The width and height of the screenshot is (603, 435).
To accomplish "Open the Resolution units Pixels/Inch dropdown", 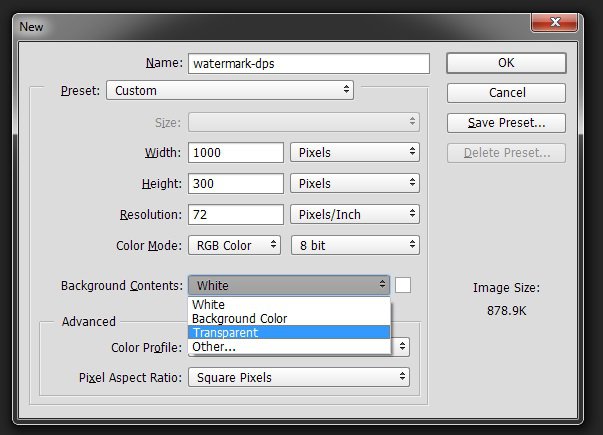I will [x=354, y=215].
